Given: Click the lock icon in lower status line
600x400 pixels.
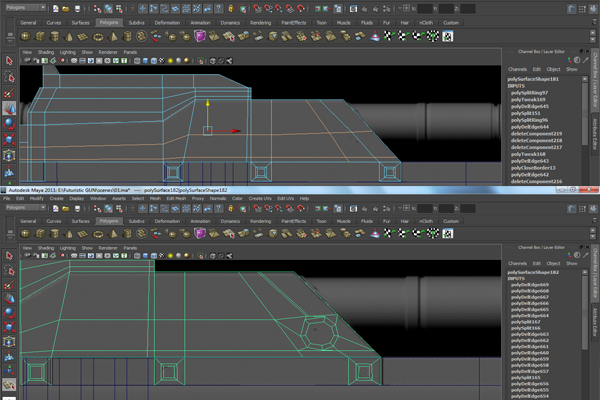Looking at the screenshot, I should (x=231, y=208).
